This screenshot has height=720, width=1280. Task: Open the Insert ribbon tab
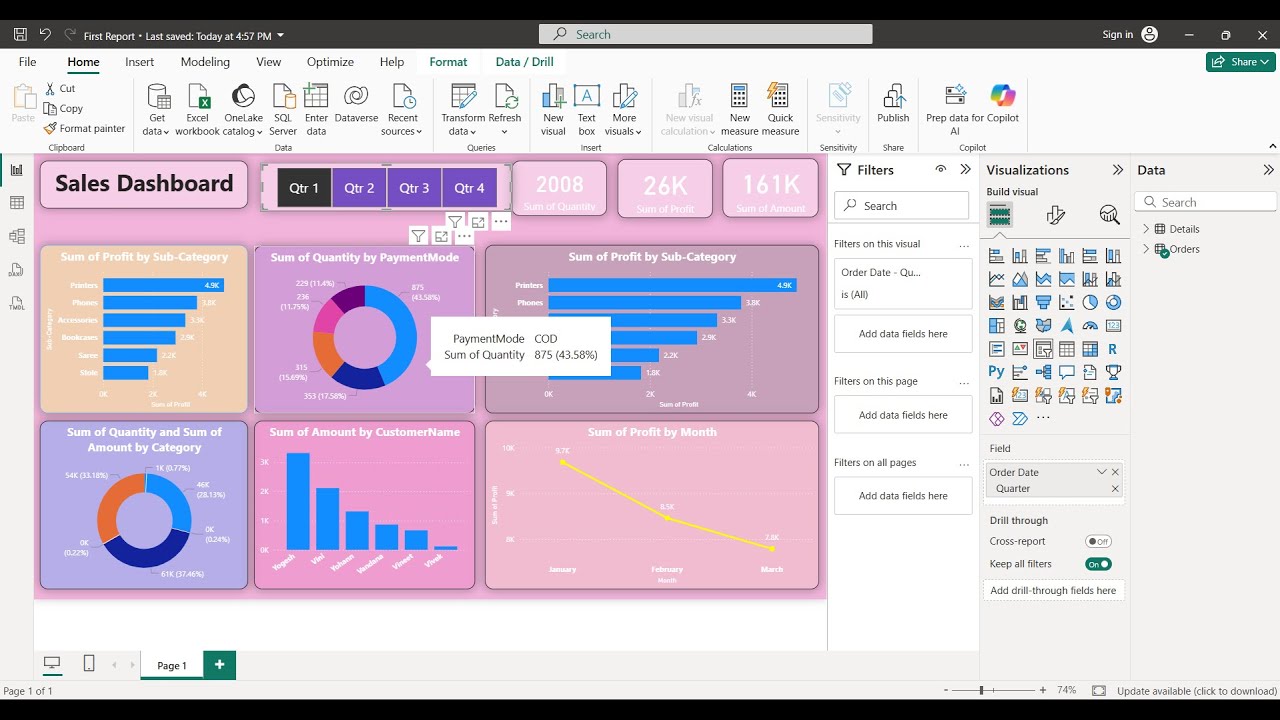click(140, 62)
